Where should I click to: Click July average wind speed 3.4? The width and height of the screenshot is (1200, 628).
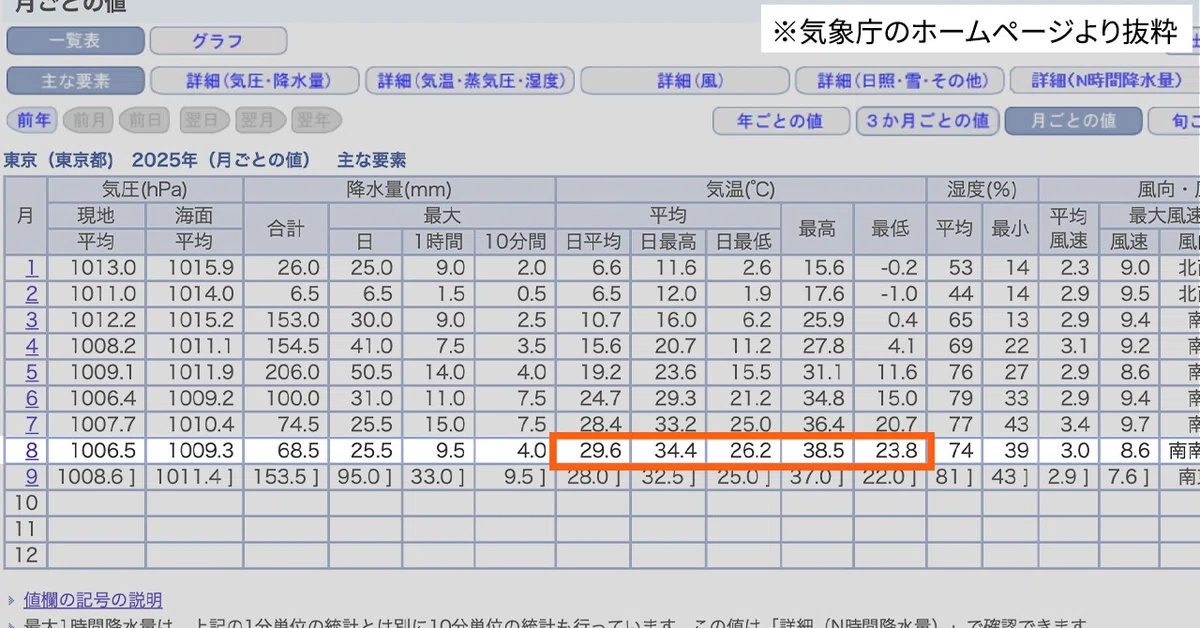tap(1076, 423)
